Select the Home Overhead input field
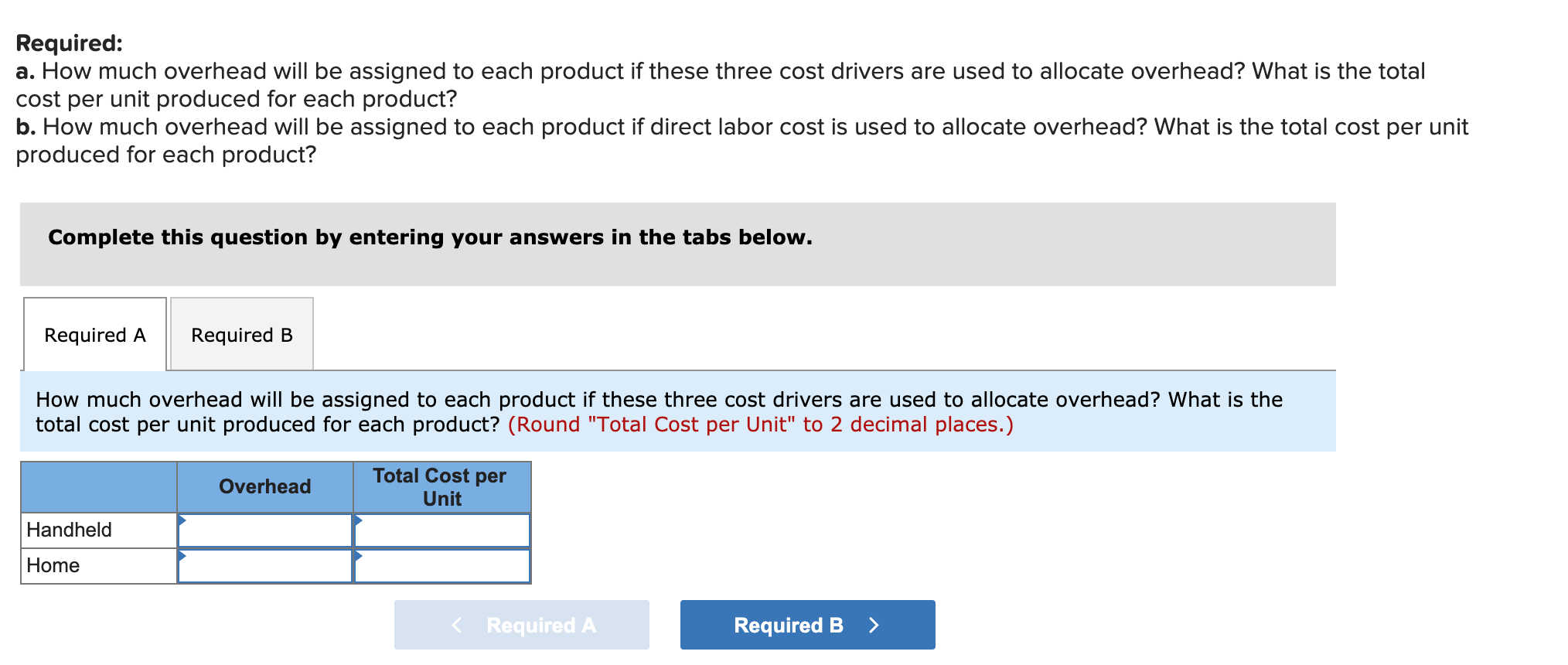The image size is (1568, 665). click(x=267, y=565)
